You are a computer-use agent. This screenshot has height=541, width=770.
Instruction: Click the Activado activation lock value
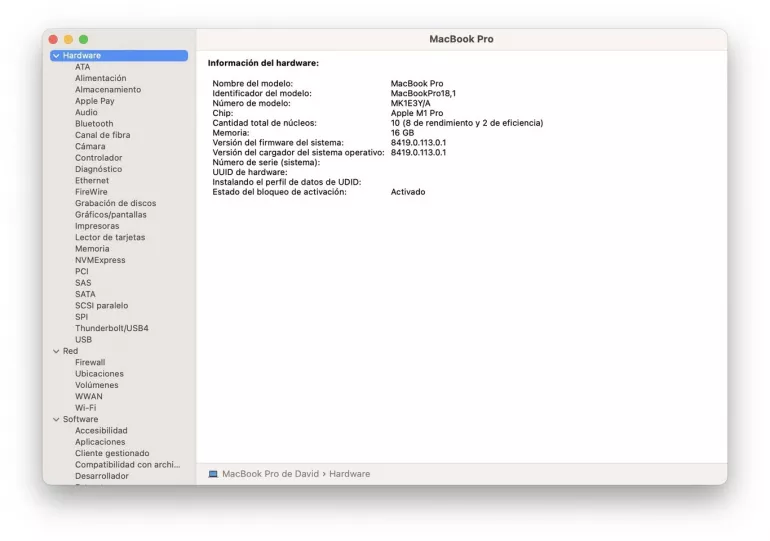coord(408,192)
